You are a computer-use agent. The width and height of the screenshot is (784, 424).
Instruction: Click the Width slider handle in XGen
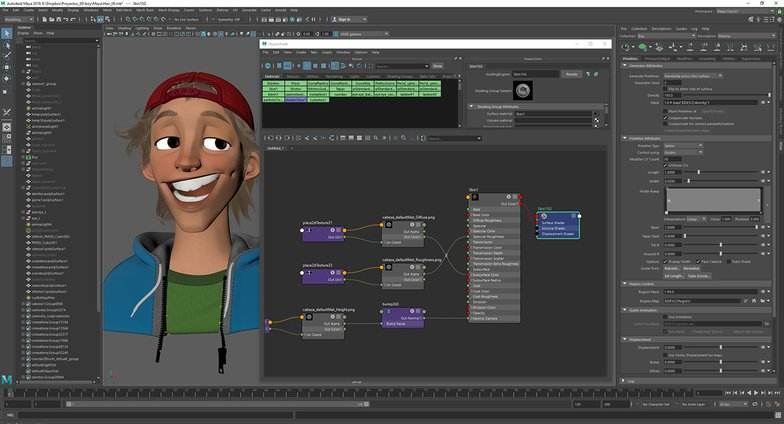pyautogui.click(x=688, y=180)
